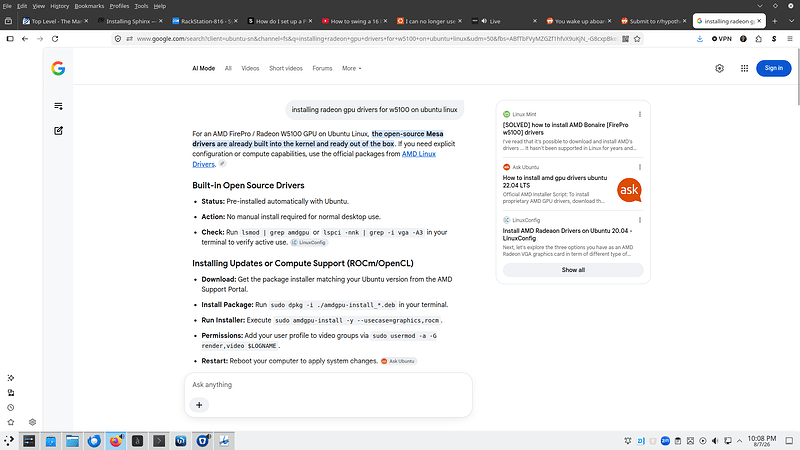
Task: Open a new browser tab
Action: click(x=774, y=21)
